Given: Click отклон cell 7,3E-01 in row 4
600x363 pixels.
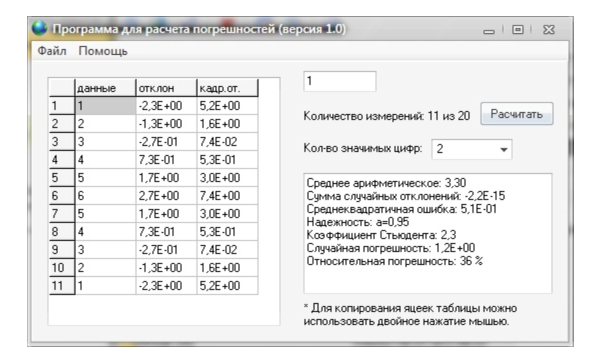Looking at the screenshot, I should pos(166,160).
